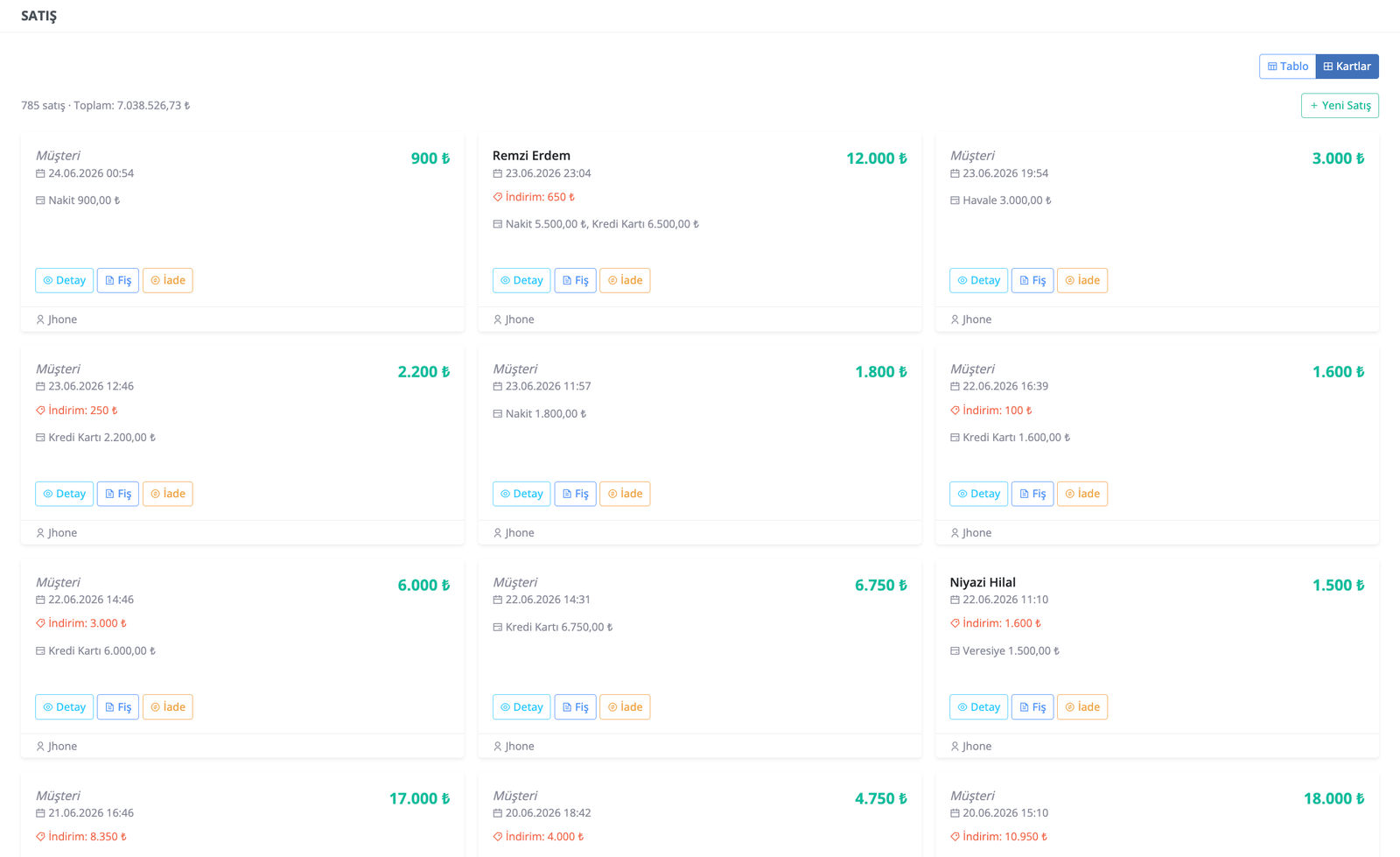The width and height of the screenshot is (1400, 857).
Task: Switch to Kartlar view
Action: pos(1347,67)
